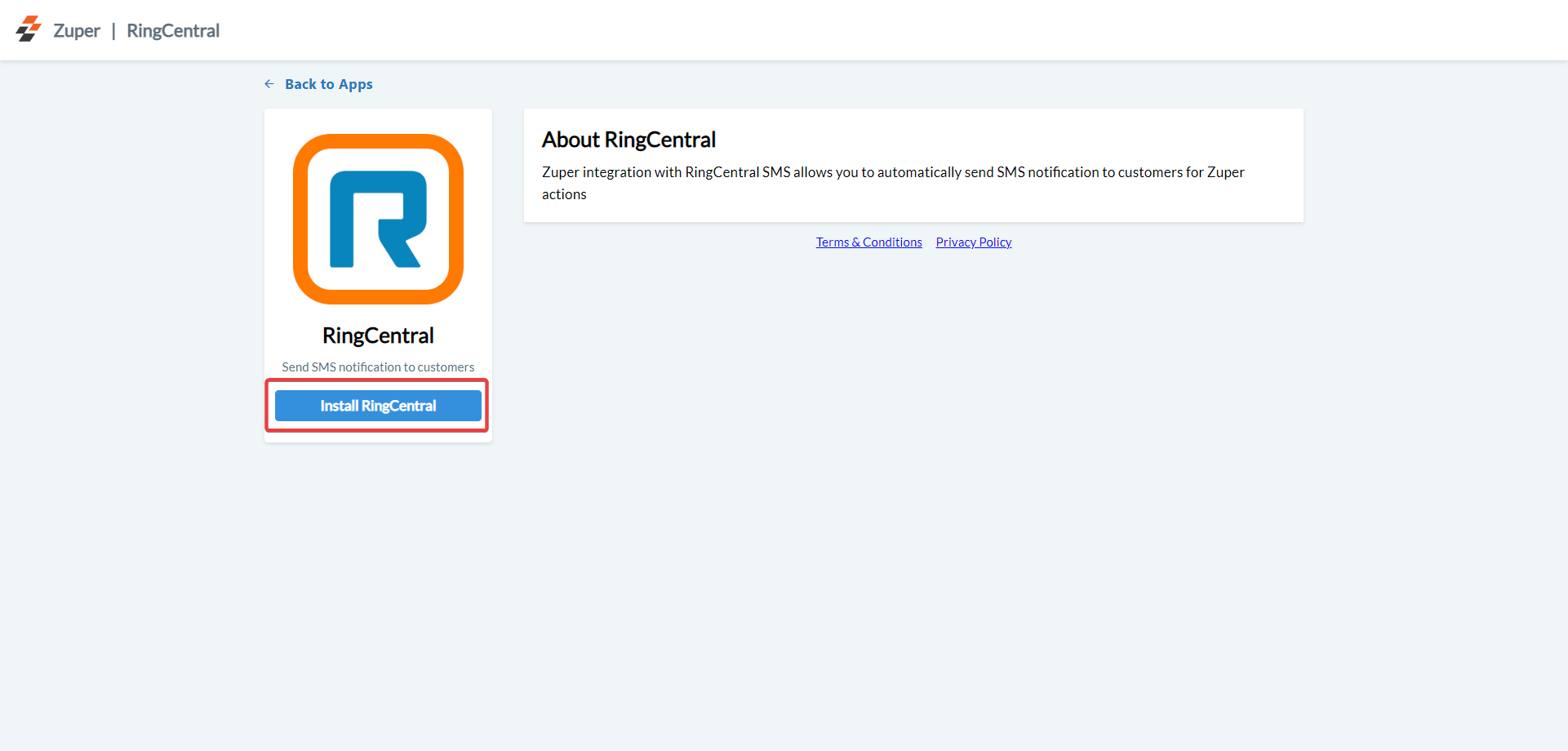Click the RingCentral app logo image
The height and width of the screenshot is (751, 1568).
coord(378,219)
